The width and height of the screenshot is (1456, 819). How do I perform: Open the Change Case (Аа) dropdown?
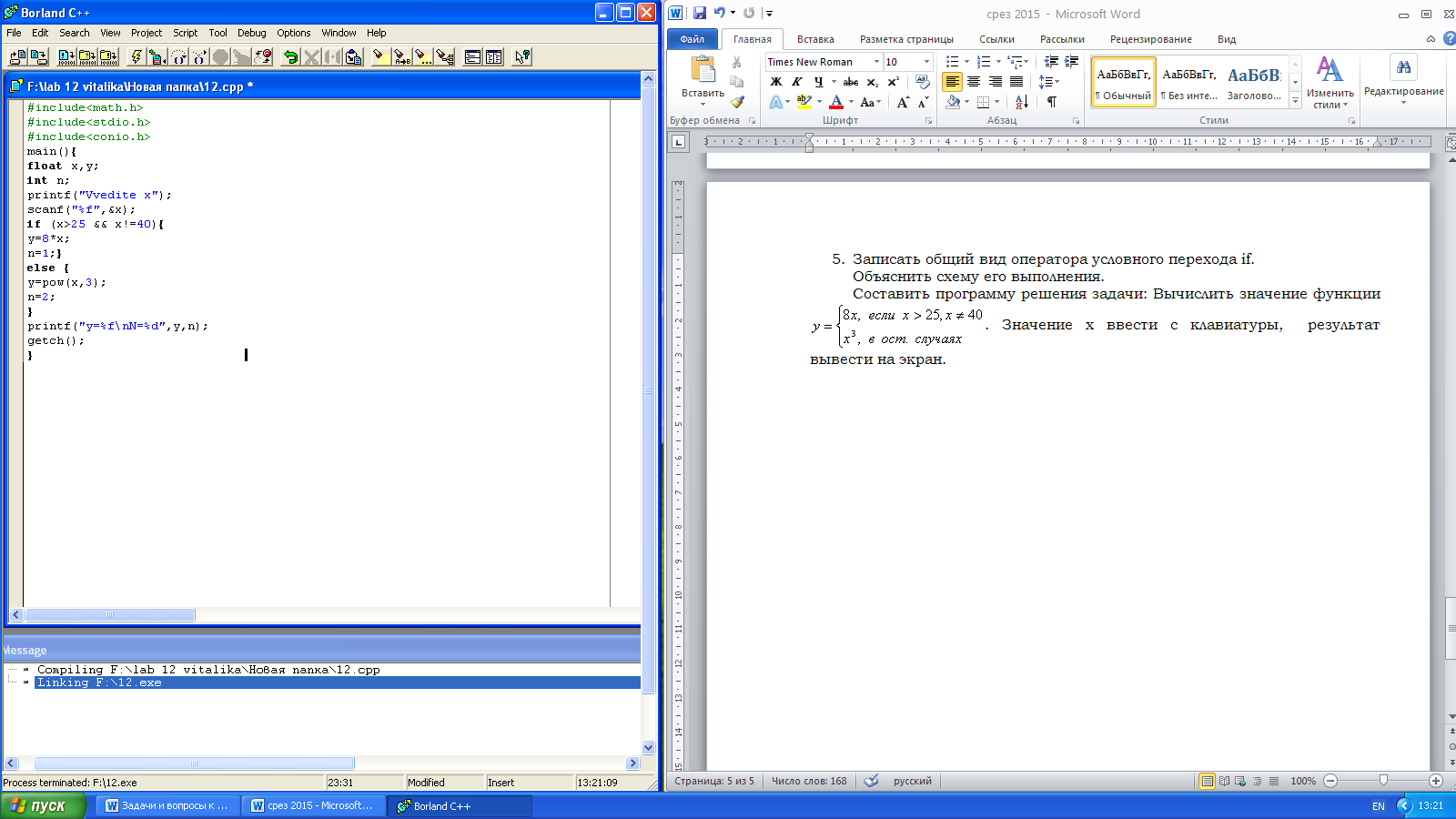870,102
